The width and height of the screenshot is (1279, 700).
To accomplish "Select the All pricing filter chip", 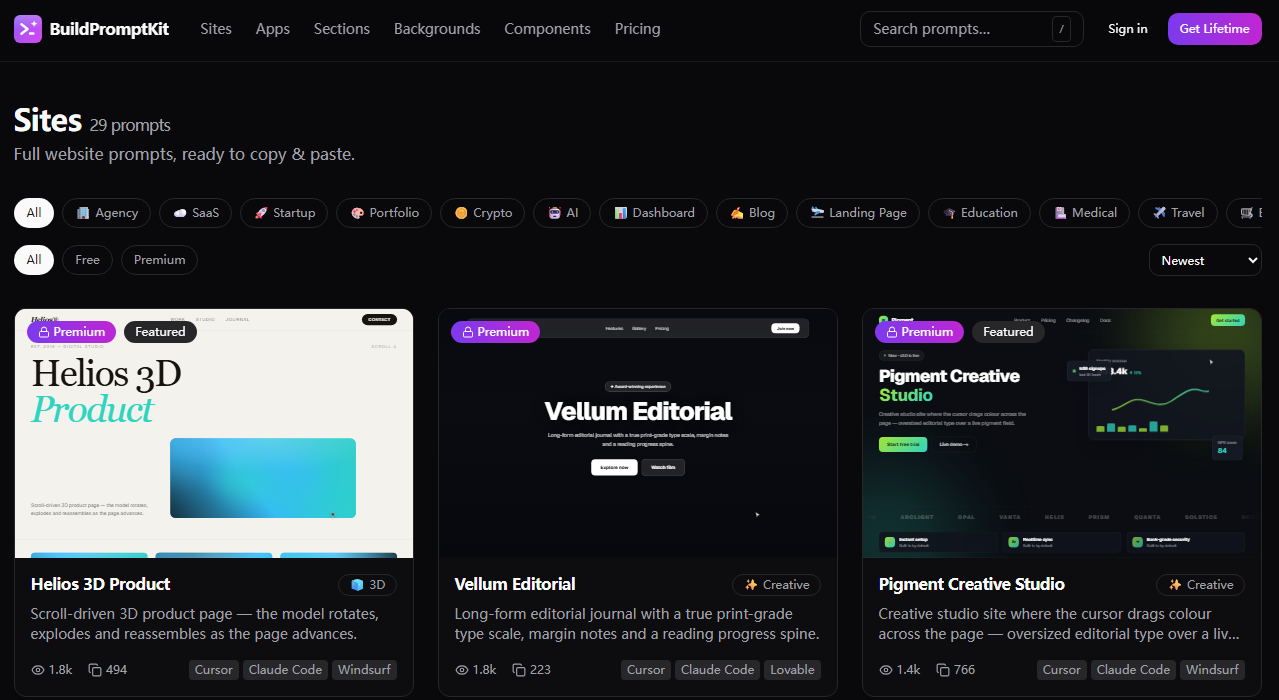I will click(34, 260).
